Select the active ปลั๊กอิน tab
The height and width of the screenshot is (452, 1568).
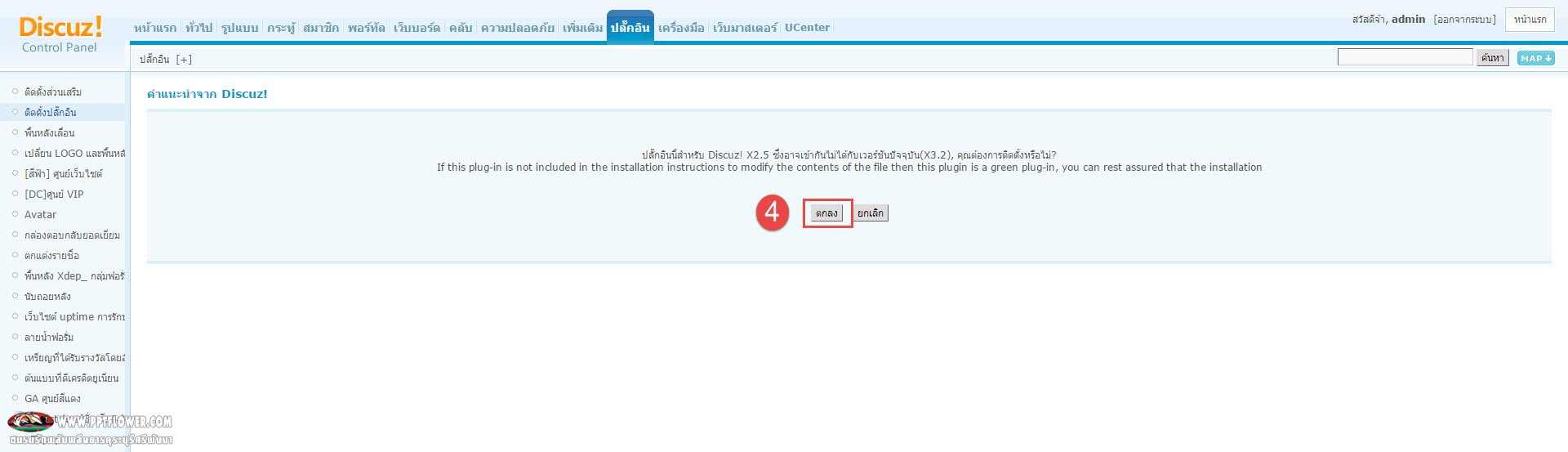point(630,27)
